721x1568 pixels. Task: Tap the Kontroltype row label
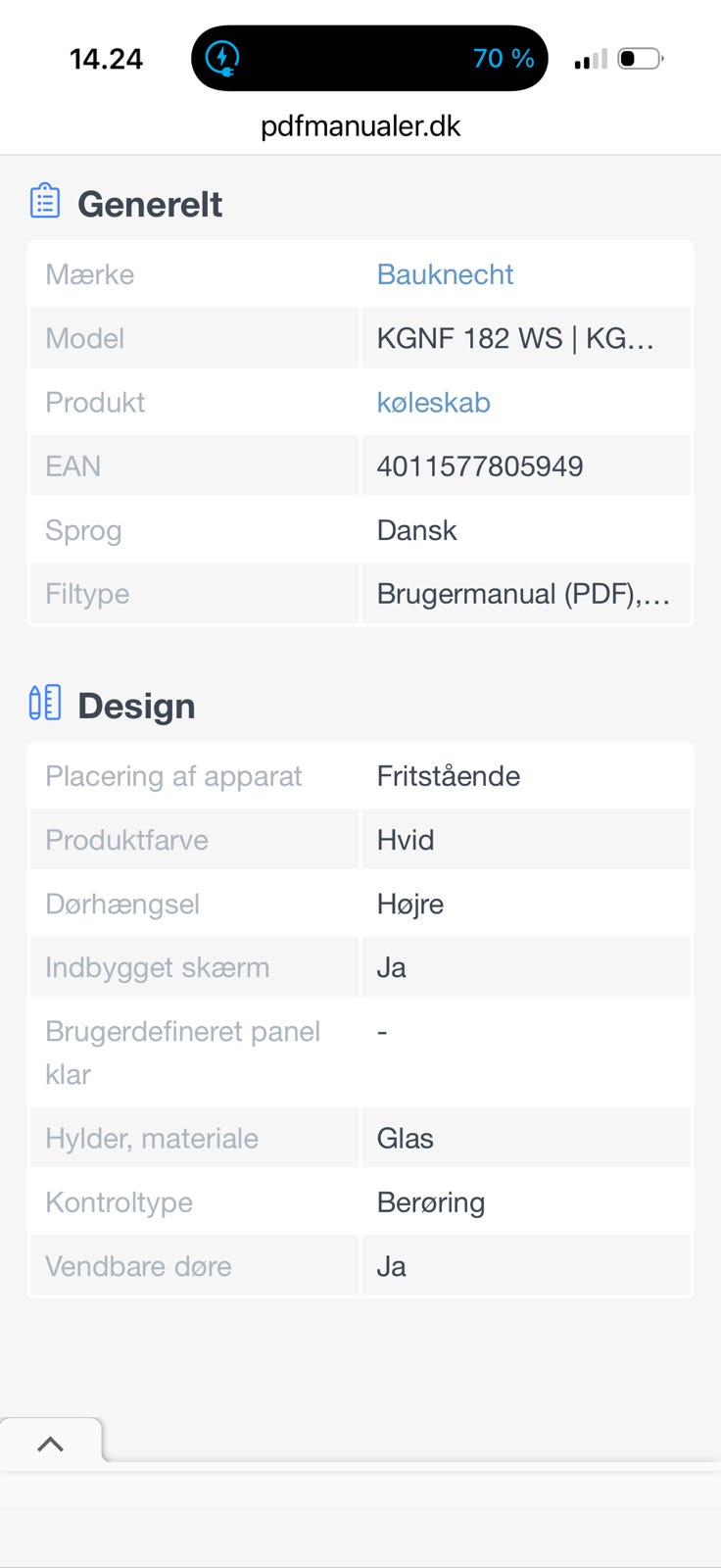tap(120, 1202)
